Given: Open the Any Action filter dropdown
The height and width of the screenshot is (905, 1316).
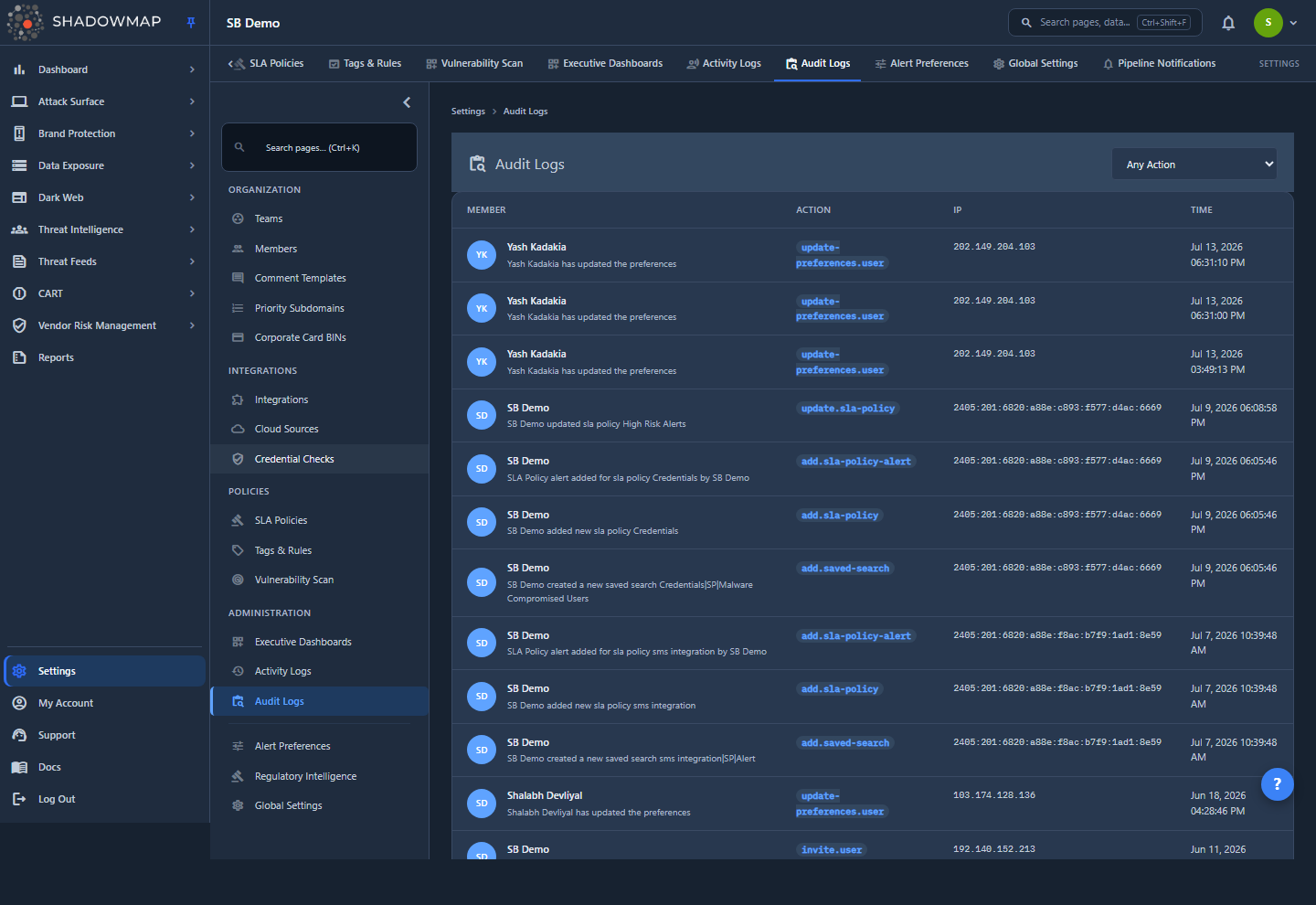Looking at the screenshot, I should pyautogui.click(x=1194, y=165).
